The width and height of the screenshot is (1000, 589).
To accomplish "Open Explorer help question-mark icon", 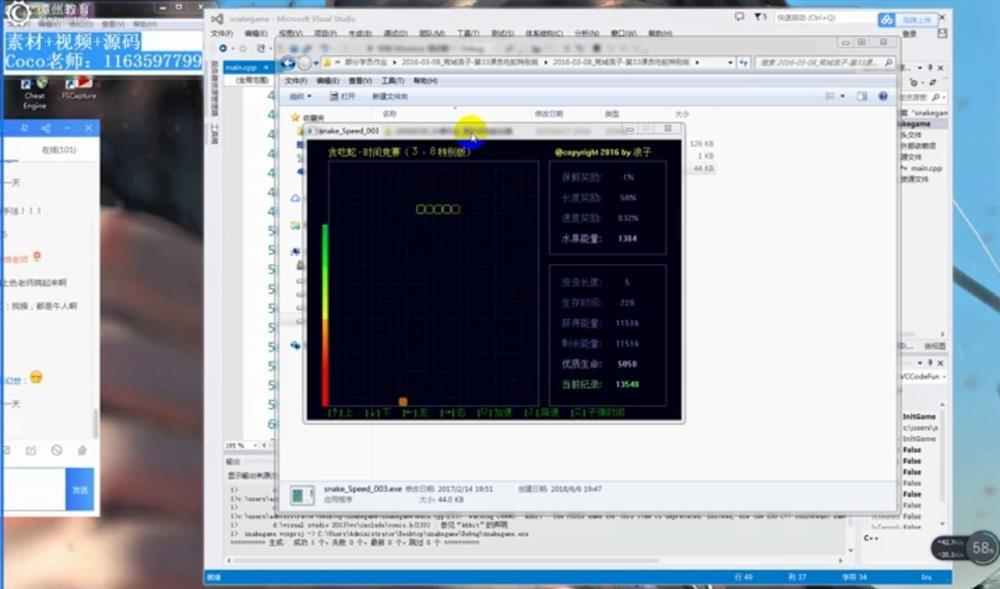I will pyautogui.click(x=883, y=96).
